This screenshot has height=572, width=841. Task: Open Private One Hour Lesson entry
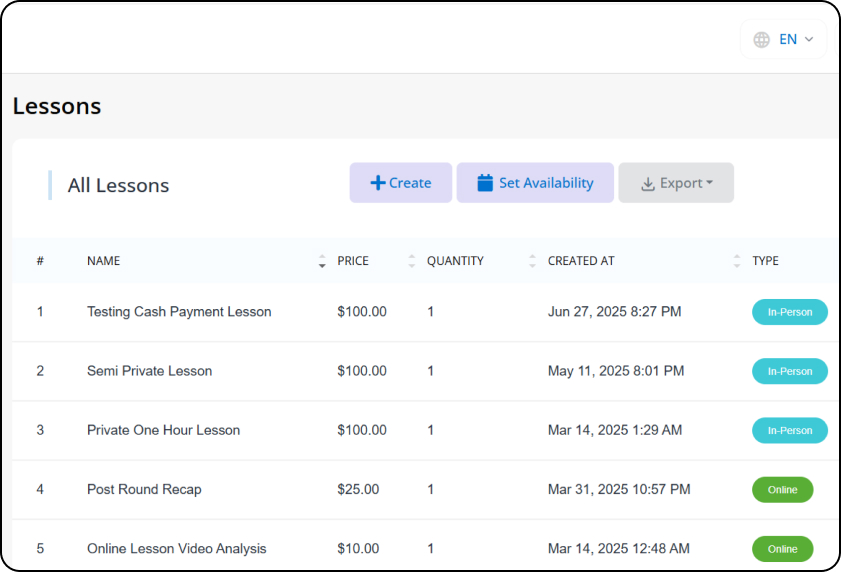163,430
